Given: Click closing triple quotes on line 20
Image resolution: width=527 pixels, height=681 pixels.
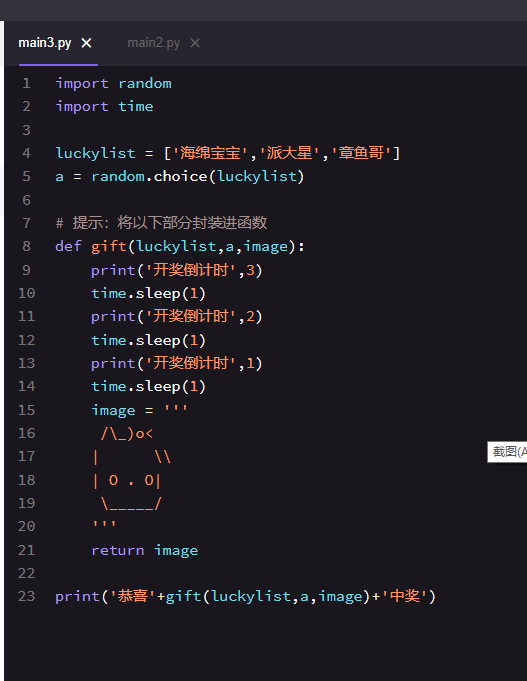Looking at the screenshot, I should [x=104, y=524].
